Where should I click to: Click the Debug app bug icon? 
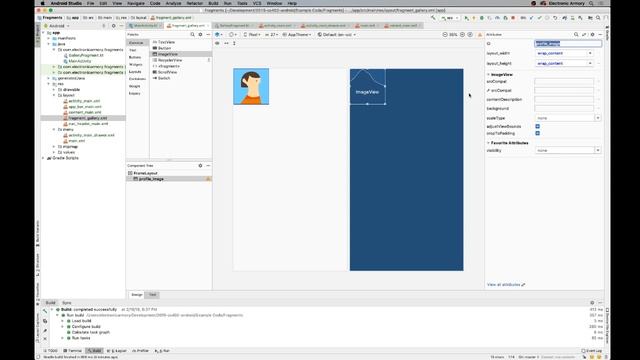pyautogui.click(x=482, y=18)
